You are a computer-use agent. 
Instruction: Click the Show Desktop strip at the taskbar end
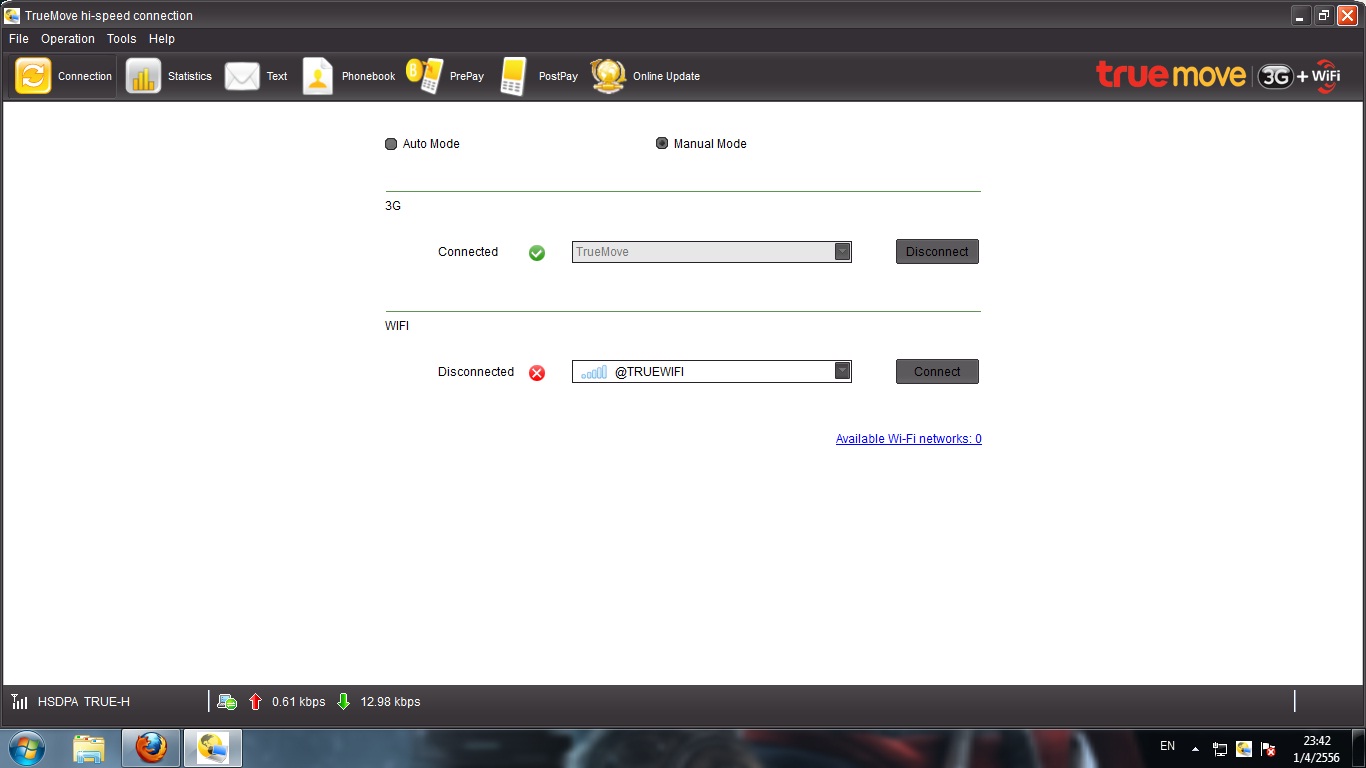(x=1358, y=748)
